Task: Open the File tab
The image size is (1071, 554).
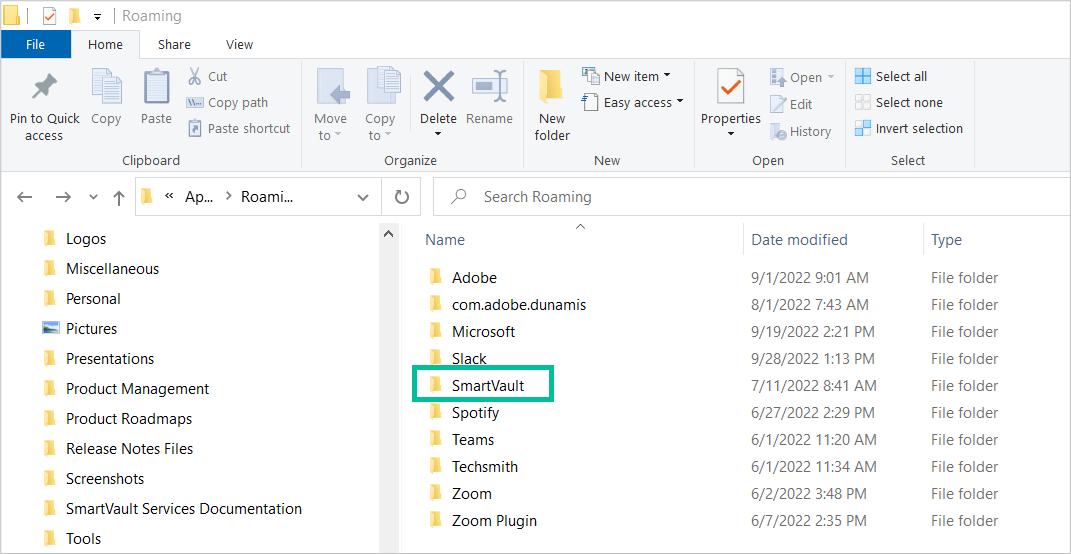Action: [36, 44]
